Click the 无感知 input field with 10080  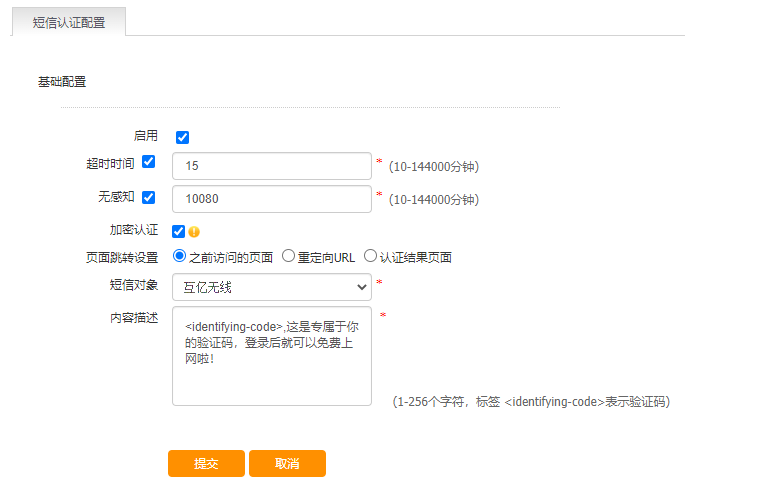272,199
